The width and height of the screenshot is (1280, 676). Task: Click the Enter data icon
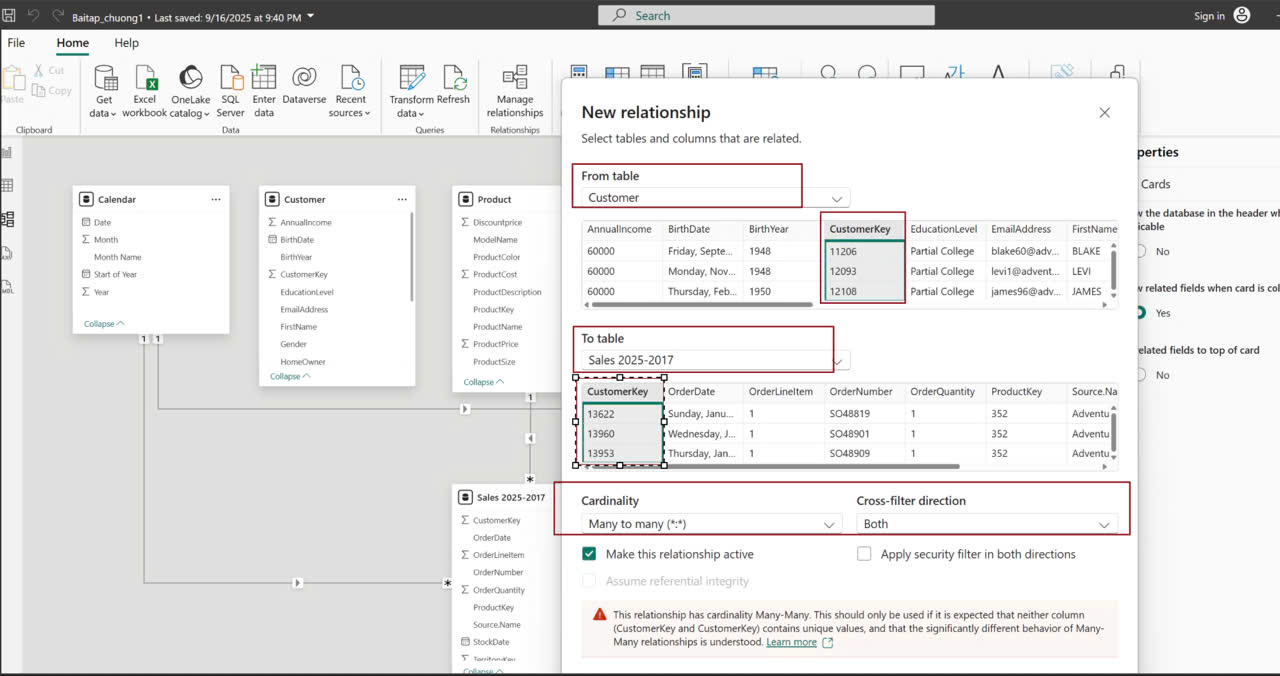[264, 79]
